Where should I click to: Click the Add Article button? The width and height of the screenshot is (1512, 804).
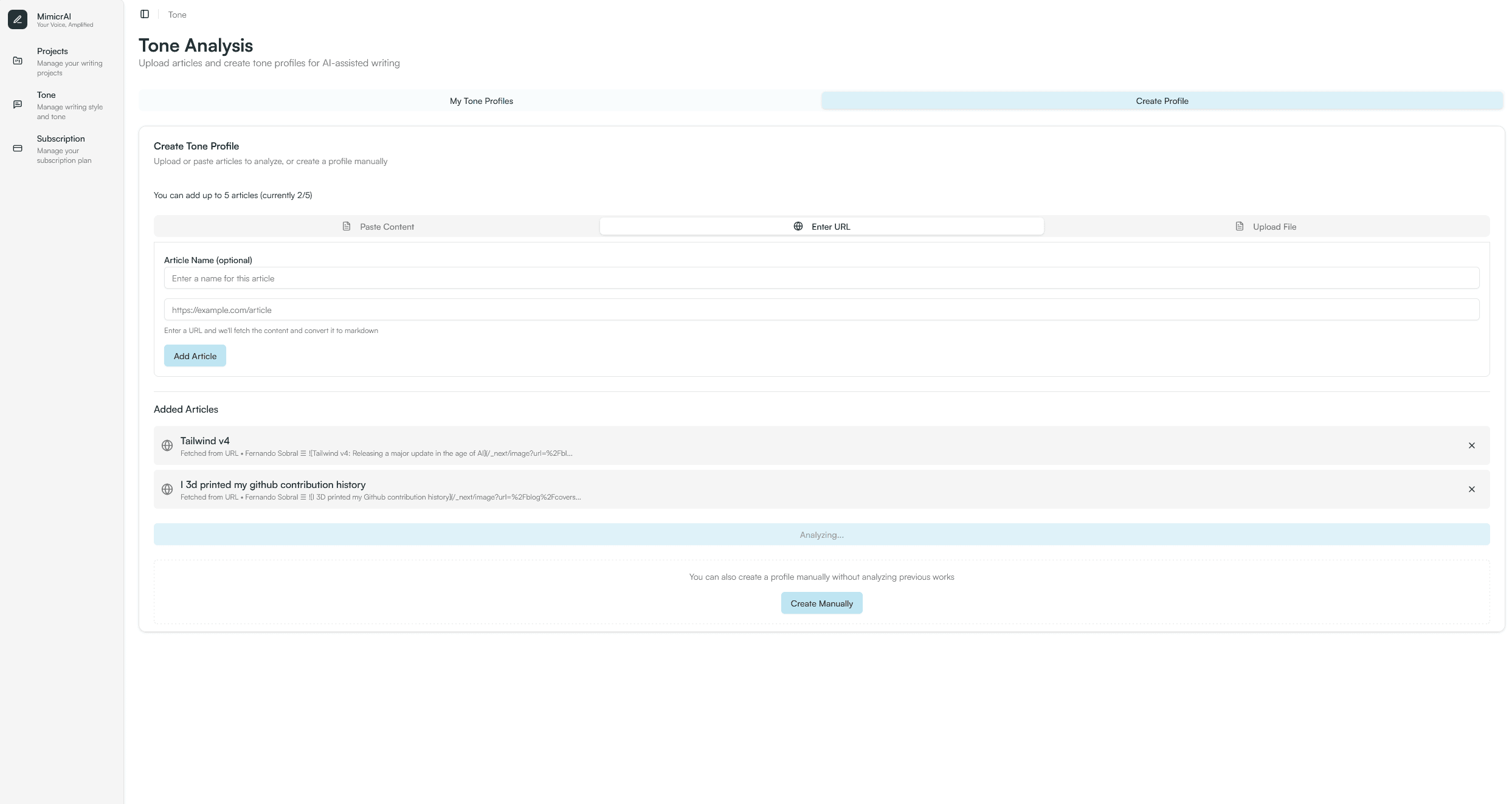[x=195, y=356]
